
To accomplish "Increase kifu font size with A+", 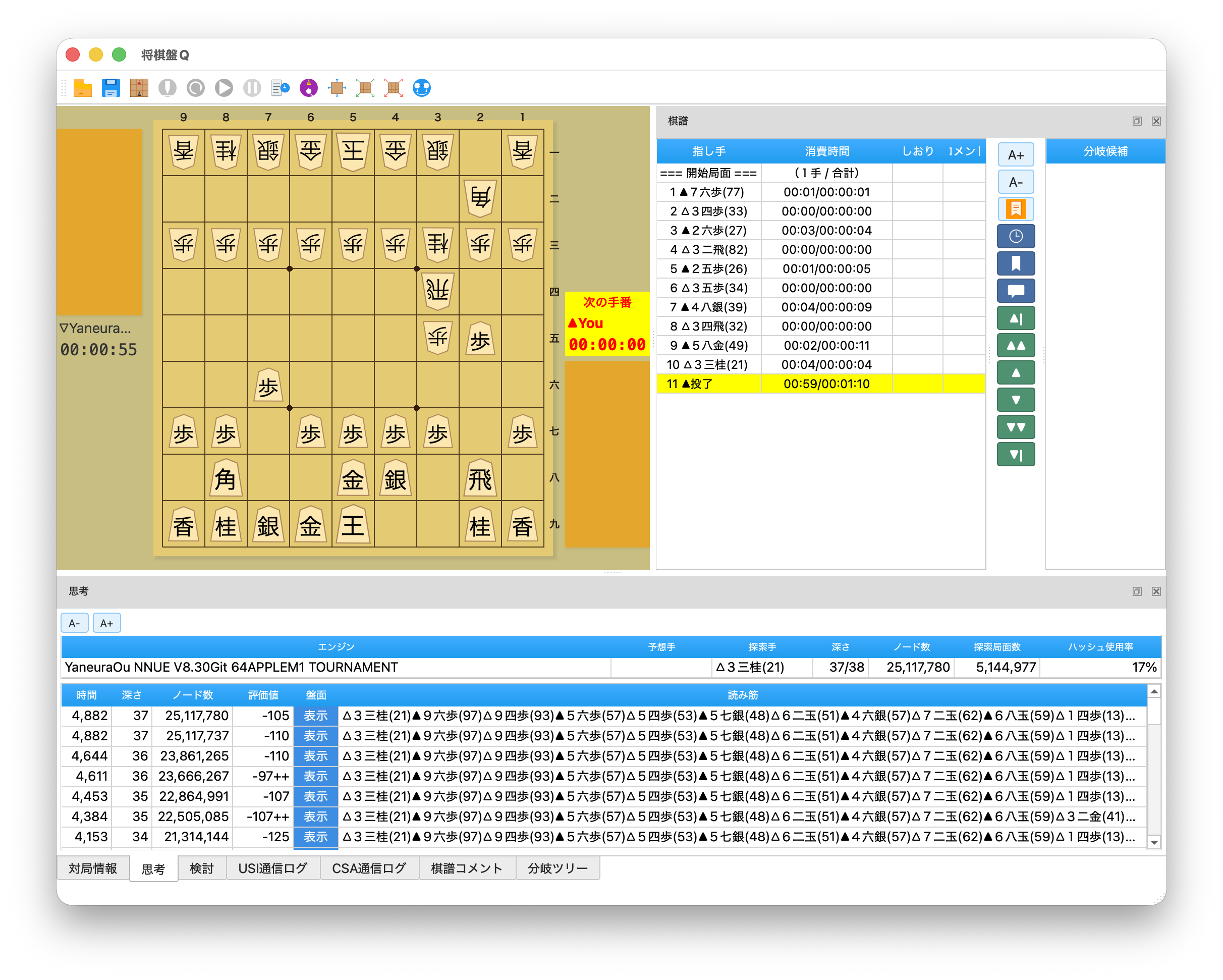I will coord(1016,155).
